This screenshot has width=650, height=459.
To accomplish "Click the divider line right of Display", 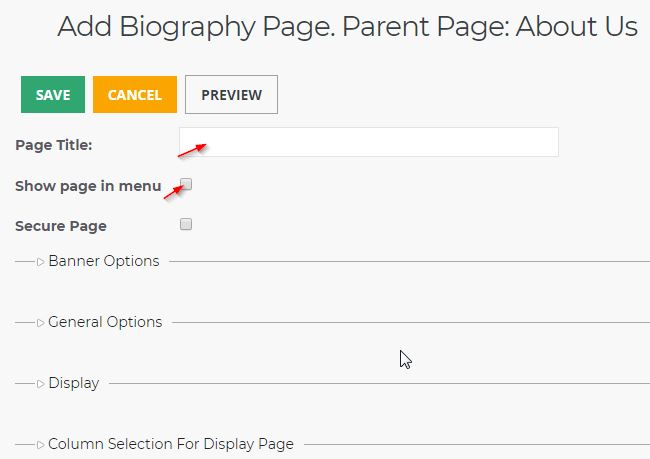I will point(379,384).
